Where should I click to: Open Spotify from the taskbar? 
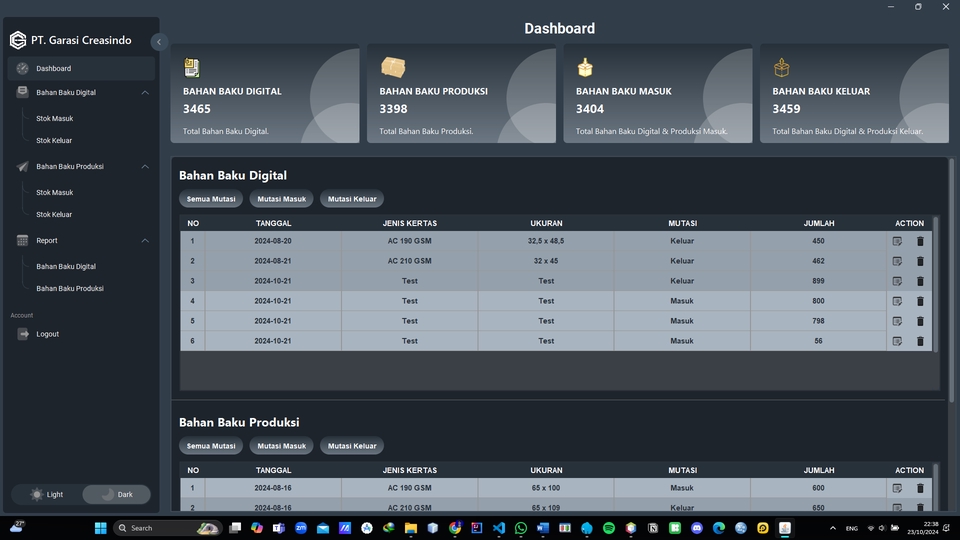[x=609, y=528]
